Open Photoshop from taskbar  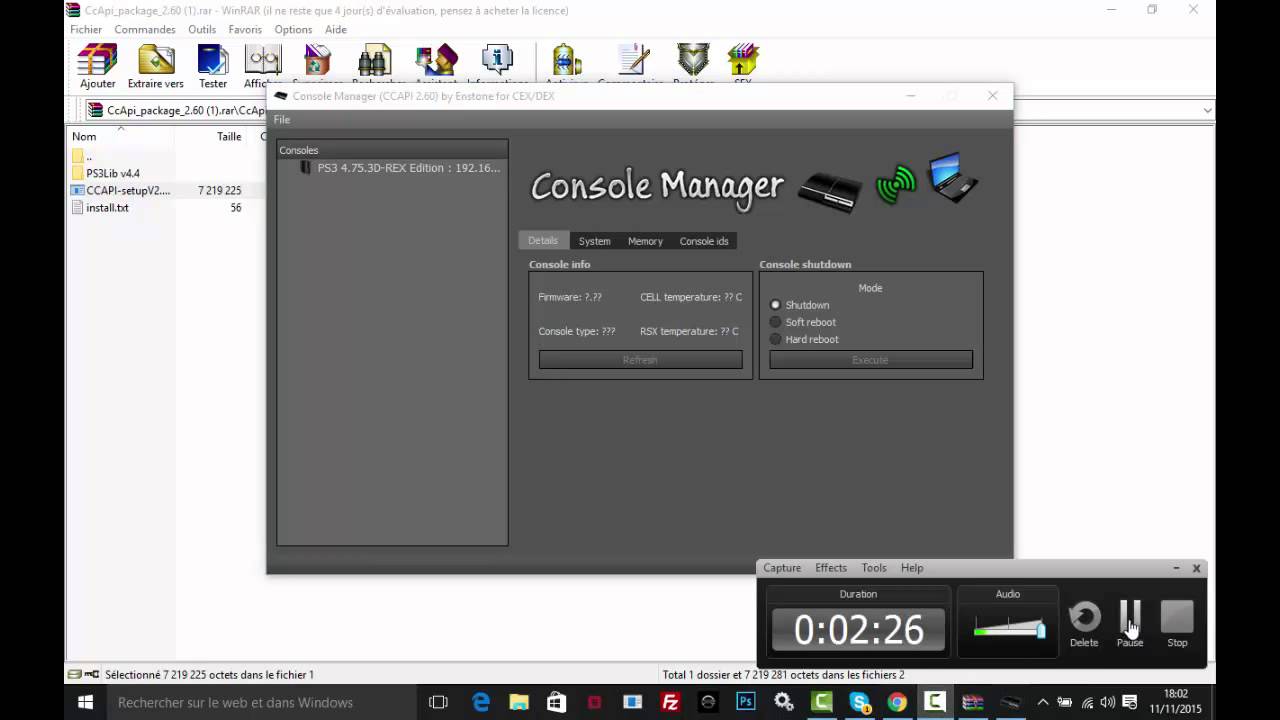click(746, 702)
